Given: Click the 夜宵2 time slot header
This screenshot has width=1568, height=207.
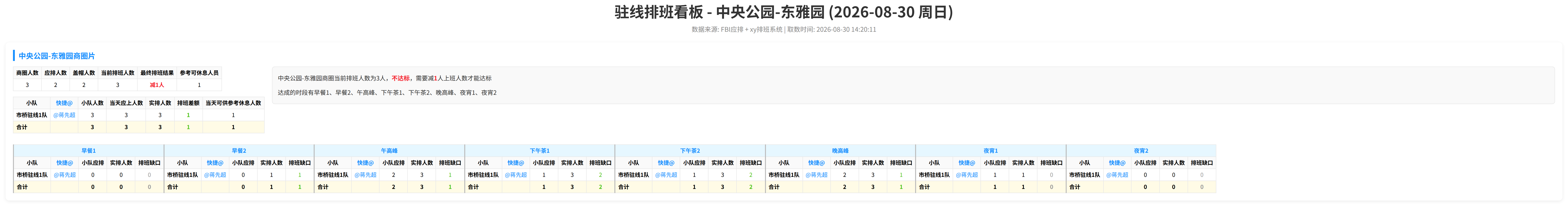Looking at the screenshot, I should 1141,151.
